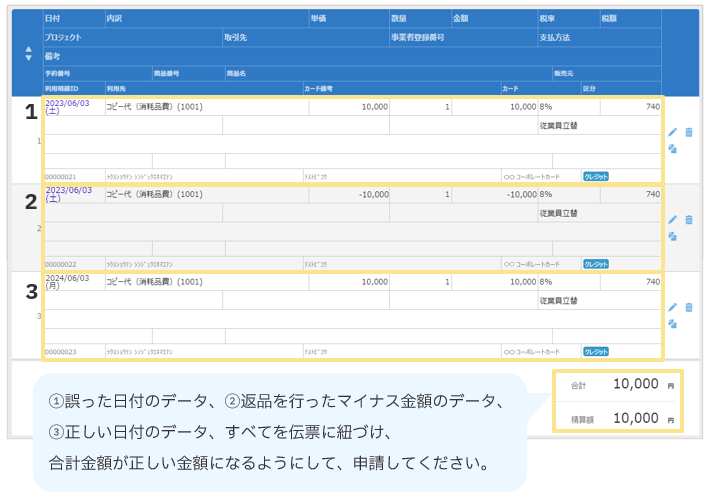Click the 日付 column header
Image resolution: width=706 pixels, height=497 pixels.
(52, 19)
